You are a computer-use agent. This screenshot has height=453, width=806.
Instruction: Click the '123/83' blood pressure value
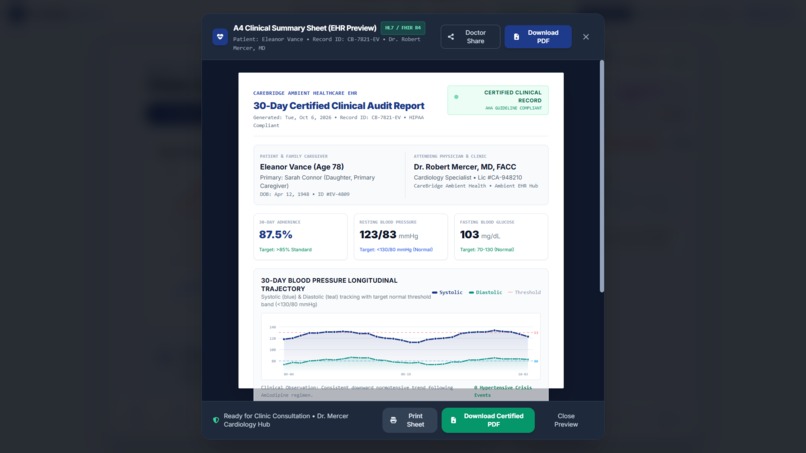pos(378,234)
